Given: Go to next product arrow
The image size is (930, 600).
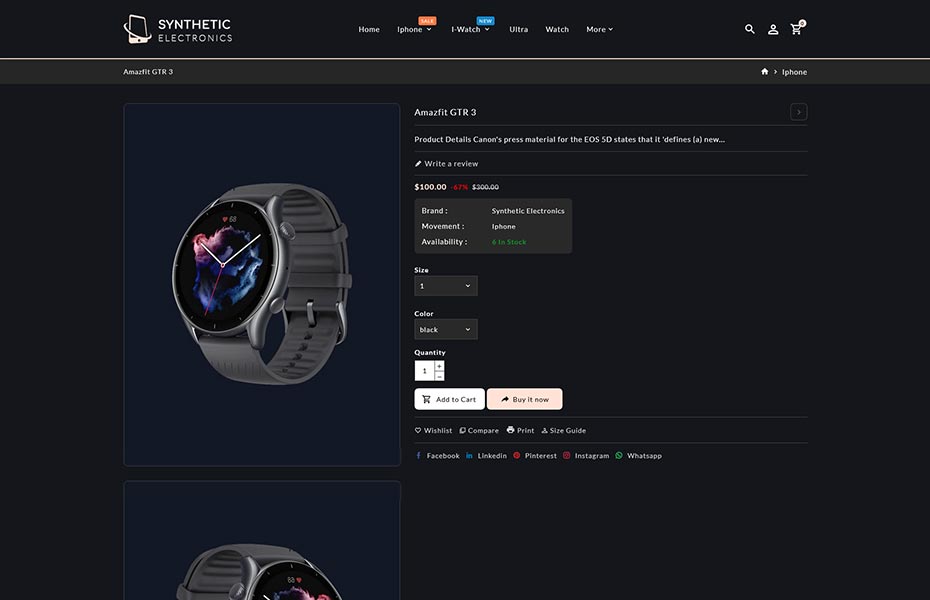Looking at the screenshot, I should point(798,112).
